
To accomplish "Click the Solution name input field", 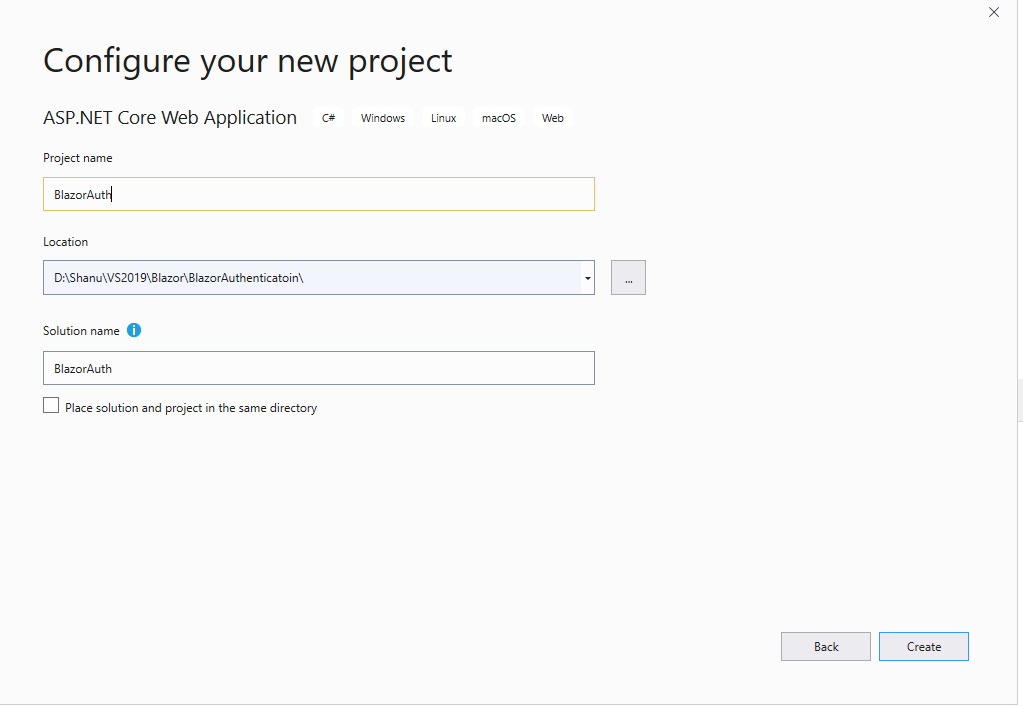I will (x=318, y=368).
